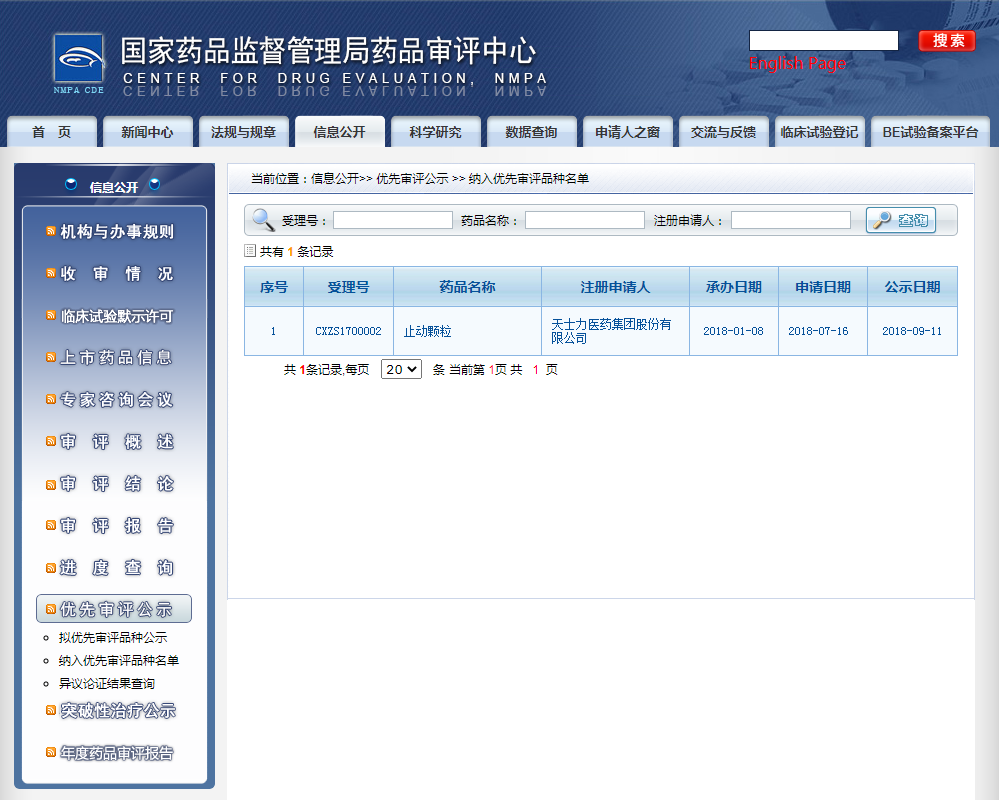999x800 pixels.
Task: Click RSS icon beside 收审情况
Action: [51, 274]
